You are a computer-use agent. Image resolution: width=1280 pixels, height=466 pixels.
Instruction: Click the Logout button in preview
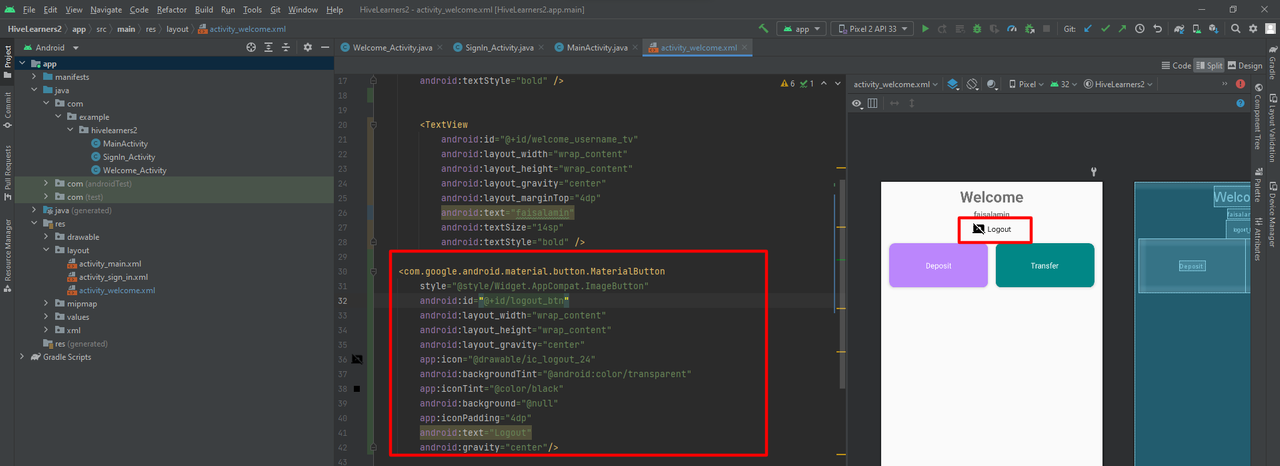coord(992,229)
